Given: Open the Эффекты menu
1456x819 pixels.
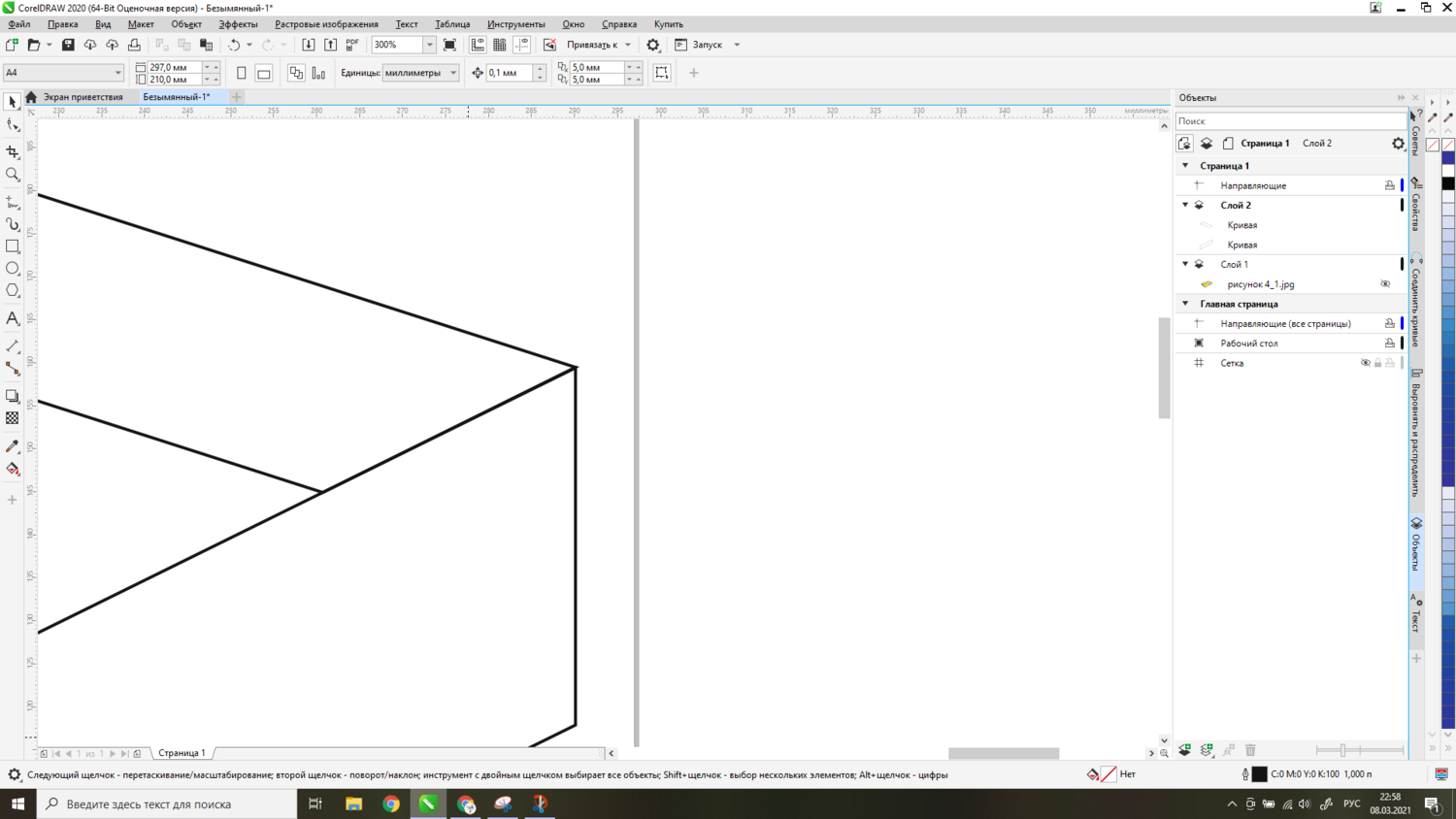Looking at the screenshot, I should coord(238,24).
